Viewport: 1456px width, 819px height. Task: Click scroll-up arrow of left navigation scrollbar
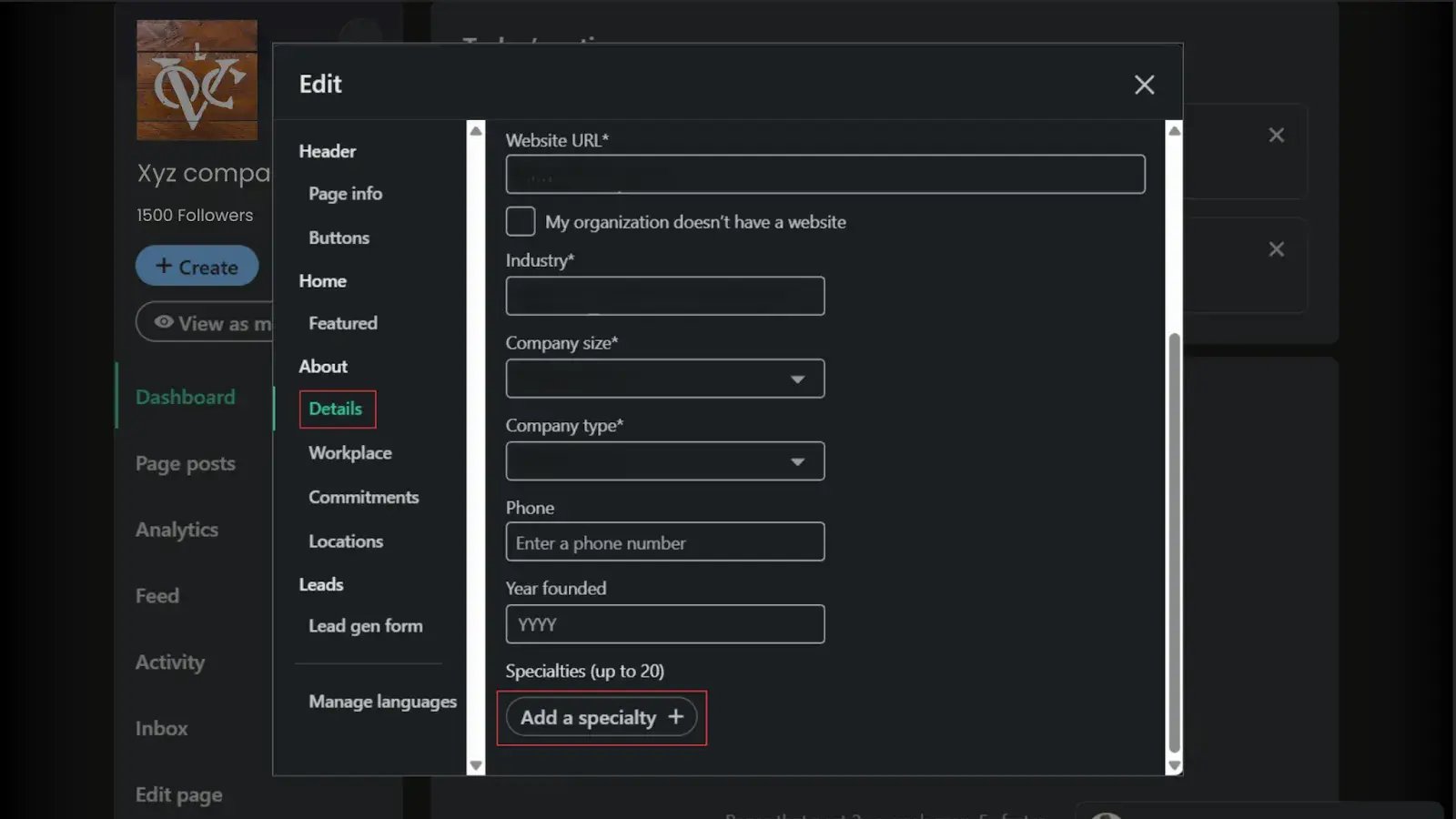[475, 131]
